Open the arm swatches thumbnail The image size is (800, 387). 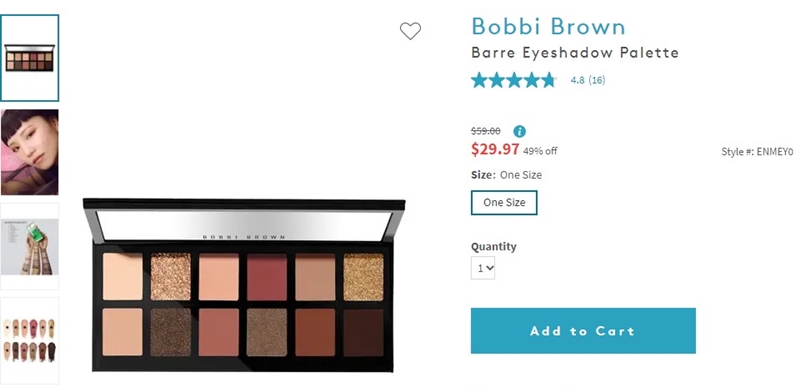pos(30,246)
